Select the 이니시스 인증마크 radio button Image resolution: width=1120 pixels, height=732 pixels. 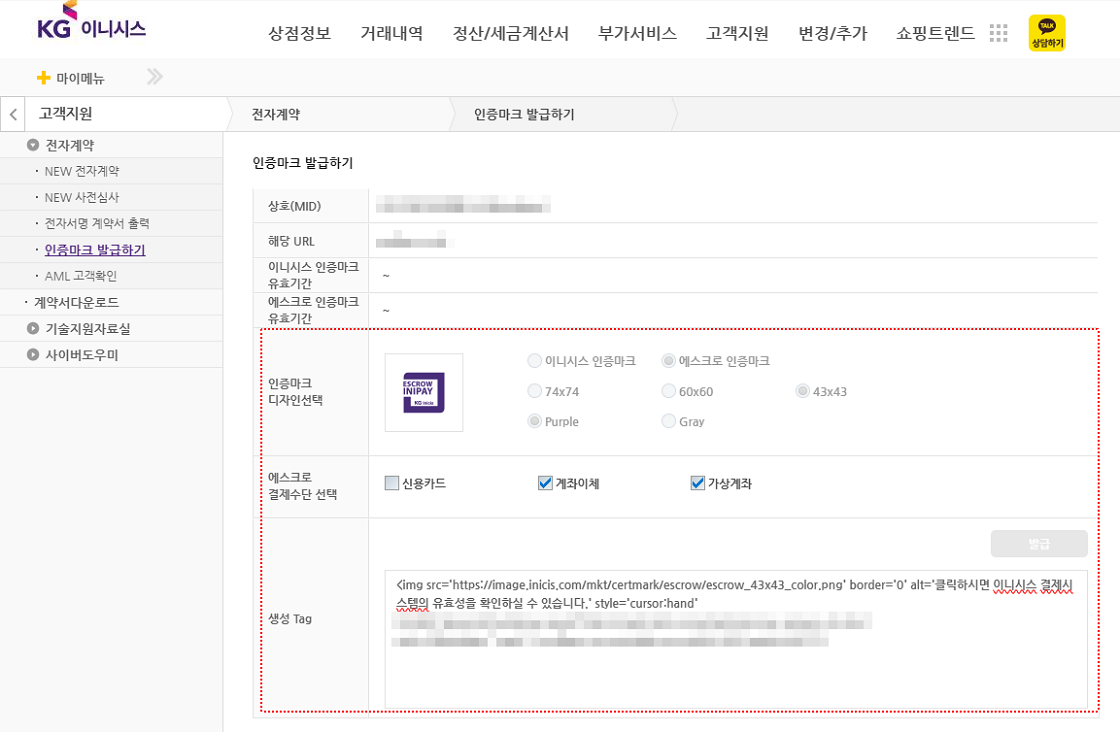pos(535,361)
